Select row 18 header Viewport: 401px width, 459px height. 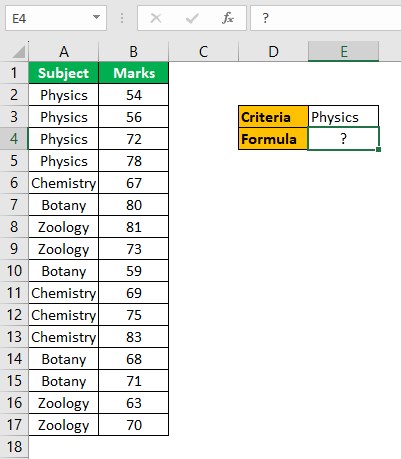[x=14, y=447]
